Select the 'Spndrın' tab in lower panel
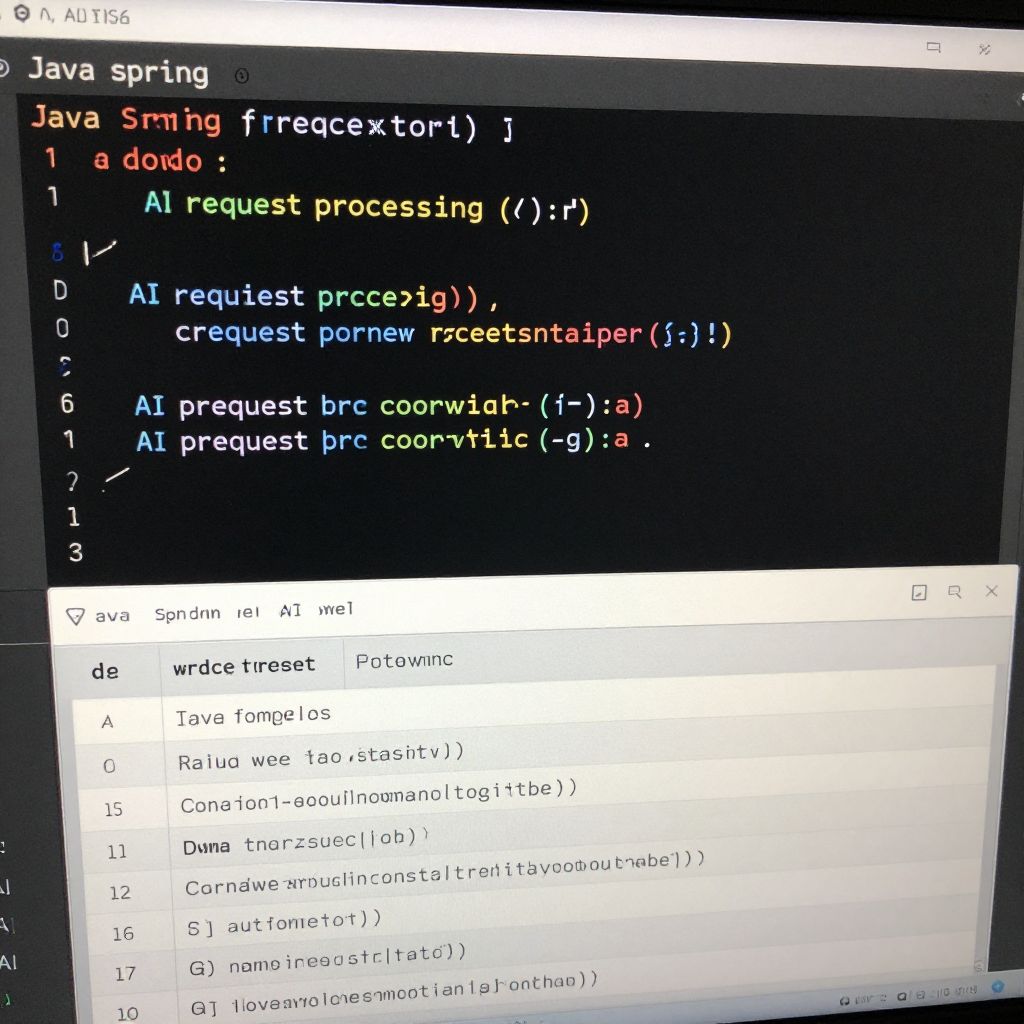 [187, 614]
